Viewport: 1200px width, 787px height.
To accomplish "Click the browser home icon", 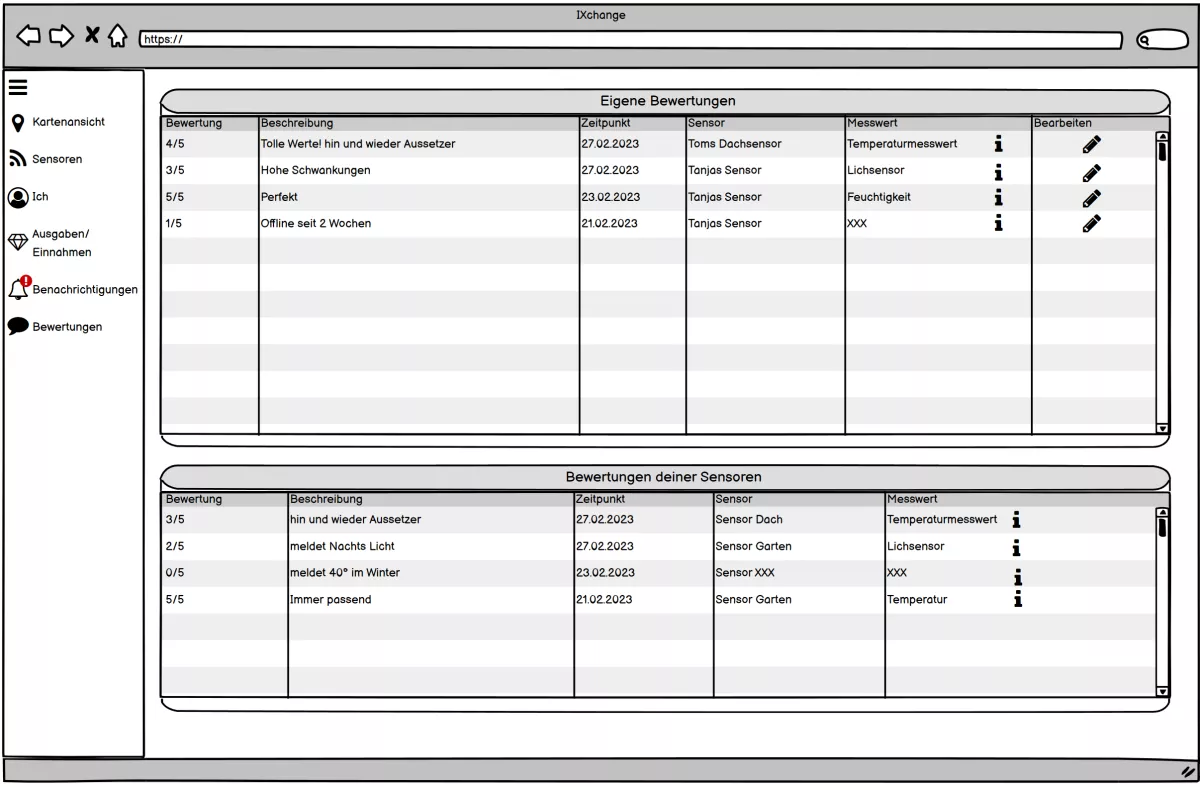I will (x=118, y=37).
